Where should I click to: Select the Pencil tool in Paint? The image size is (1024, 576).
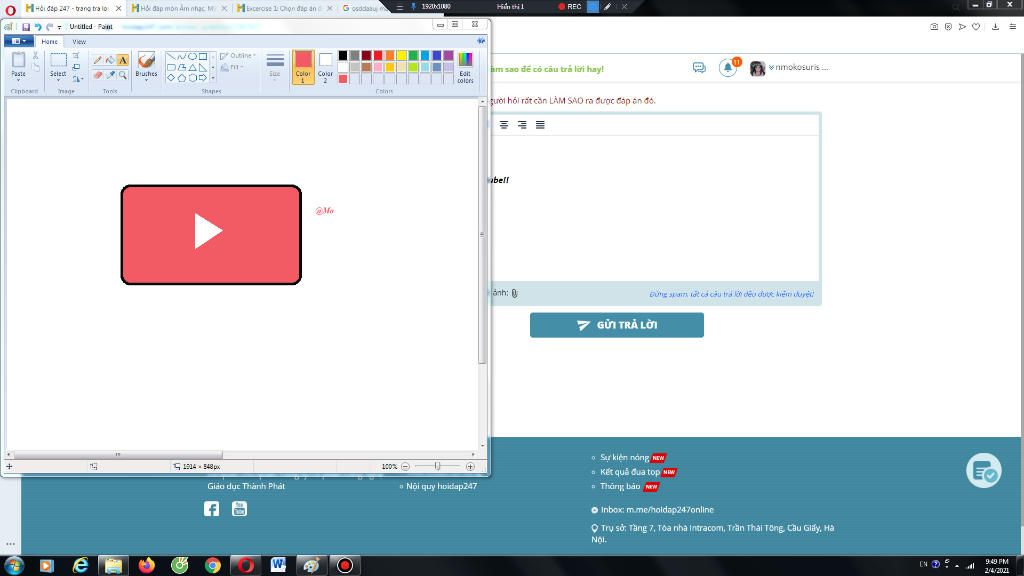(x=97, y=60)
